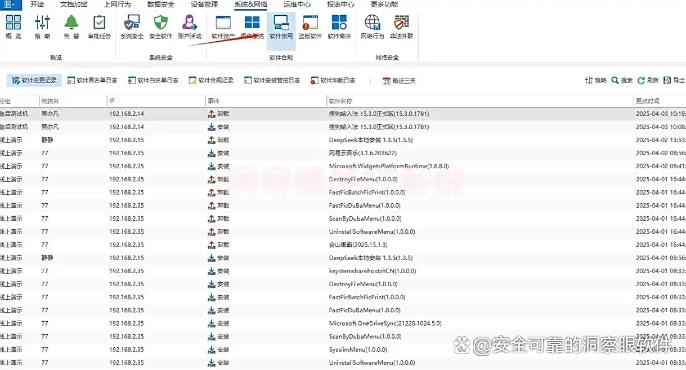
Task: Switch to the 开始 ribbon tab
Action: pyautogui.click(x=37, y=4)
